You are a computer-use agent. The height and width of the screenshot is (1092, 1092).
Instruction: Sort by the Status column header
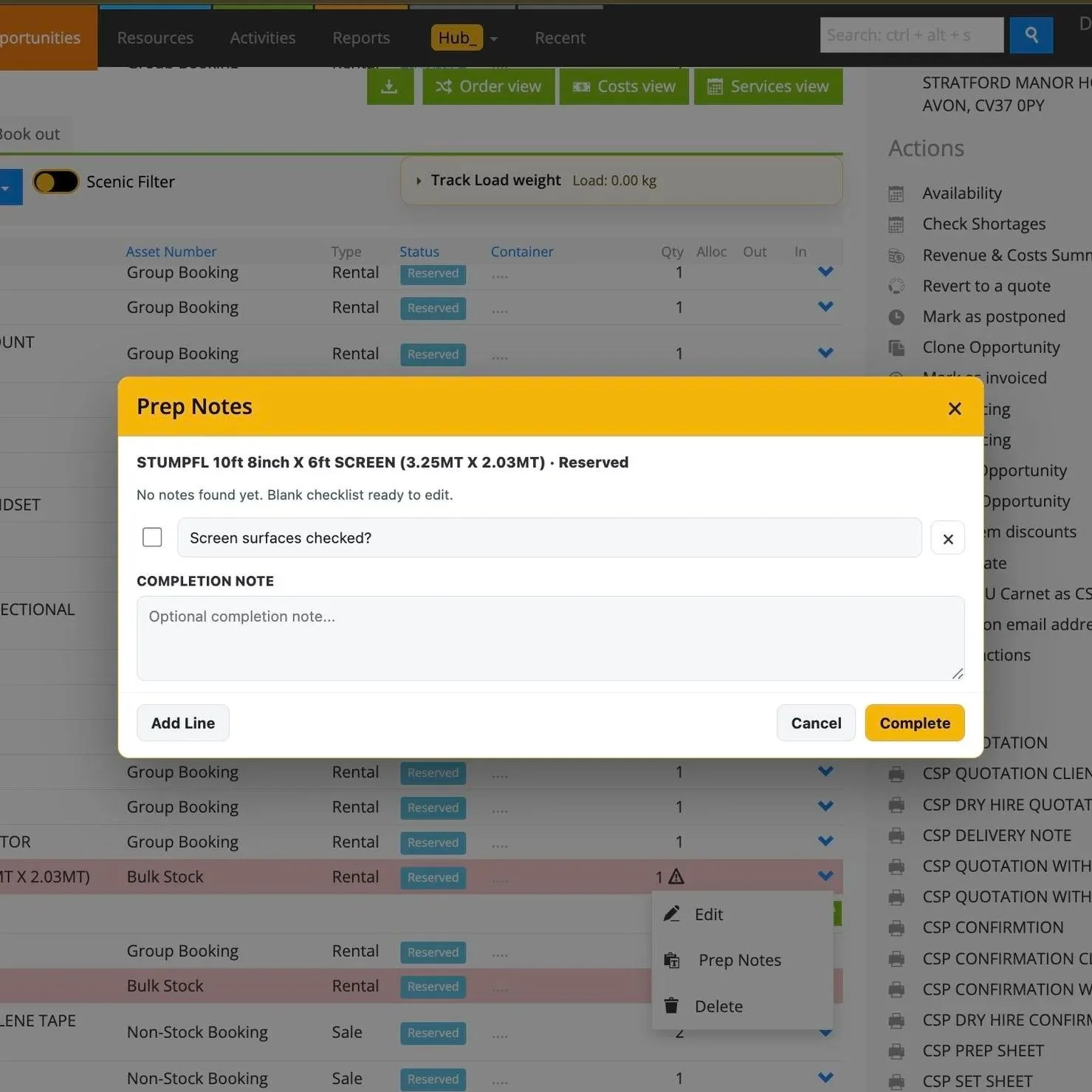pos(419,252)
